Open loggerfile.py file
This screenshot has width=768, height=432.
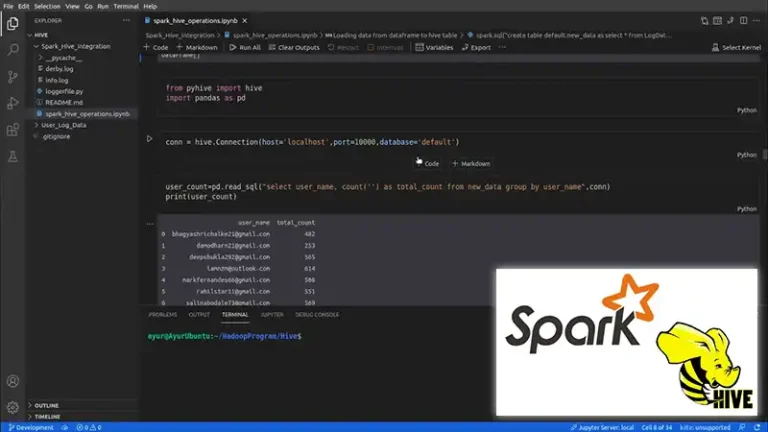coord(82,91)
